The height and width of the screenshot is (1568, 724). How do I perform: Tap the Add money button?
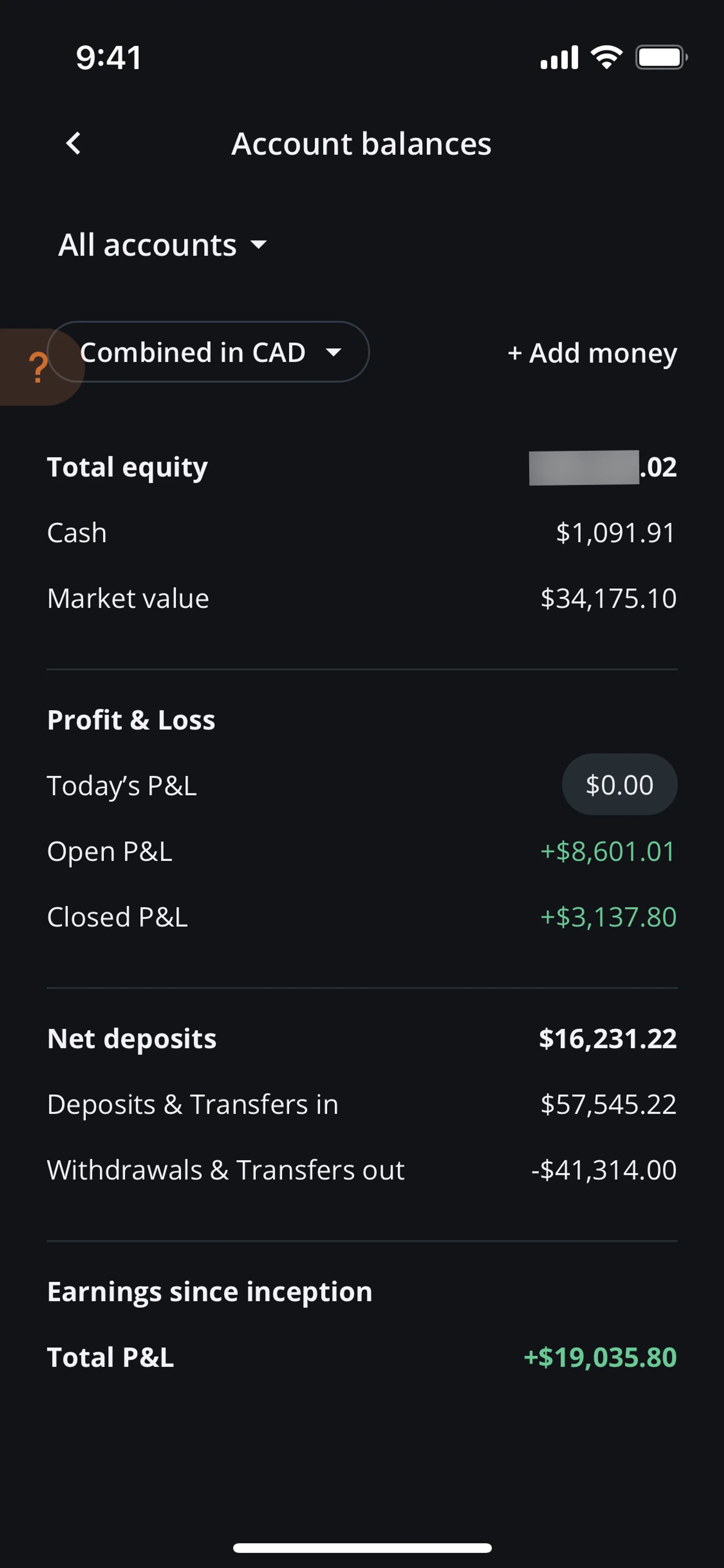pos(592,352)
